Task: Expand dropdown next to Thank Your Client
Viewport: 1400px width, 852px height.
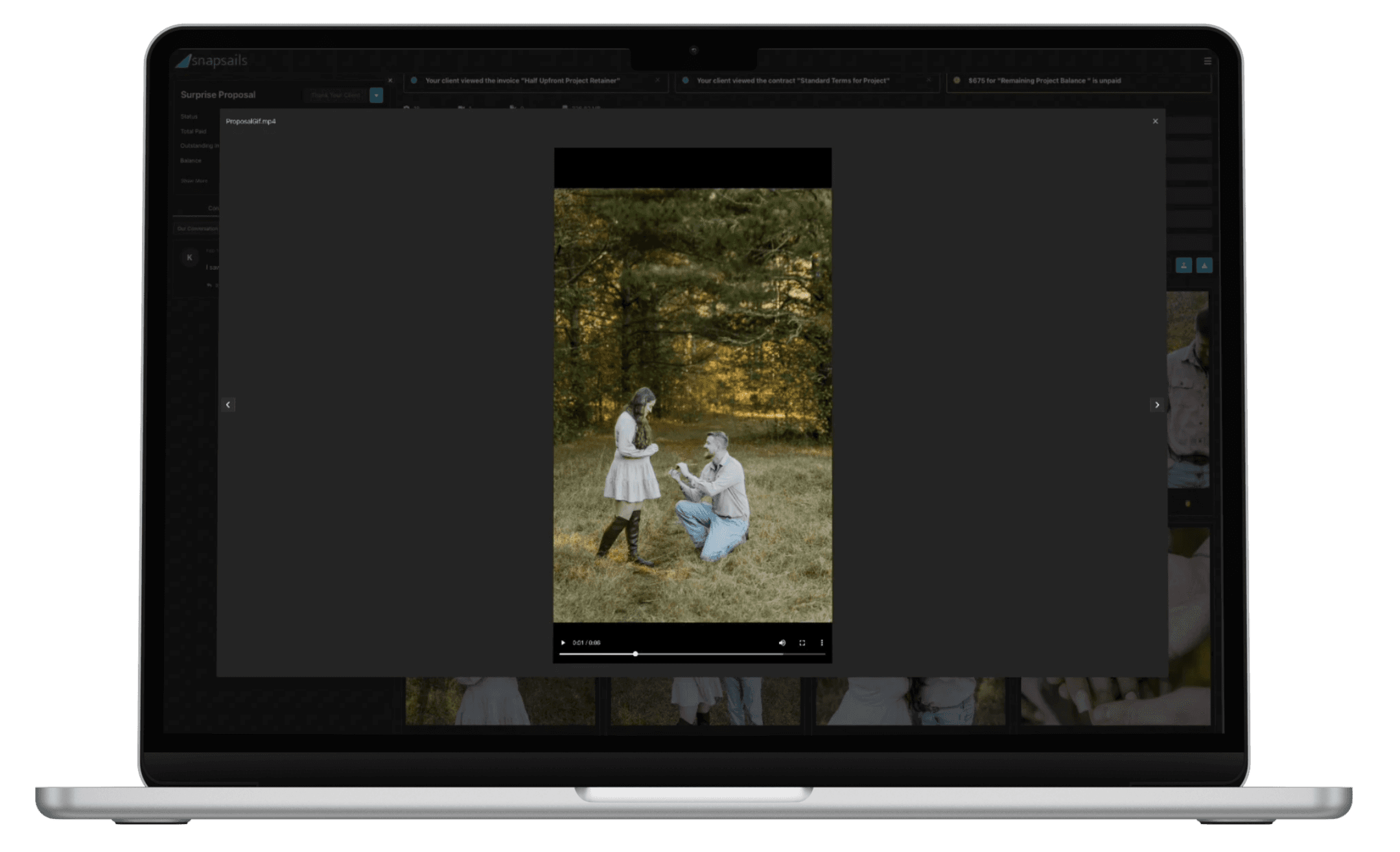Action: coord(376,95)
